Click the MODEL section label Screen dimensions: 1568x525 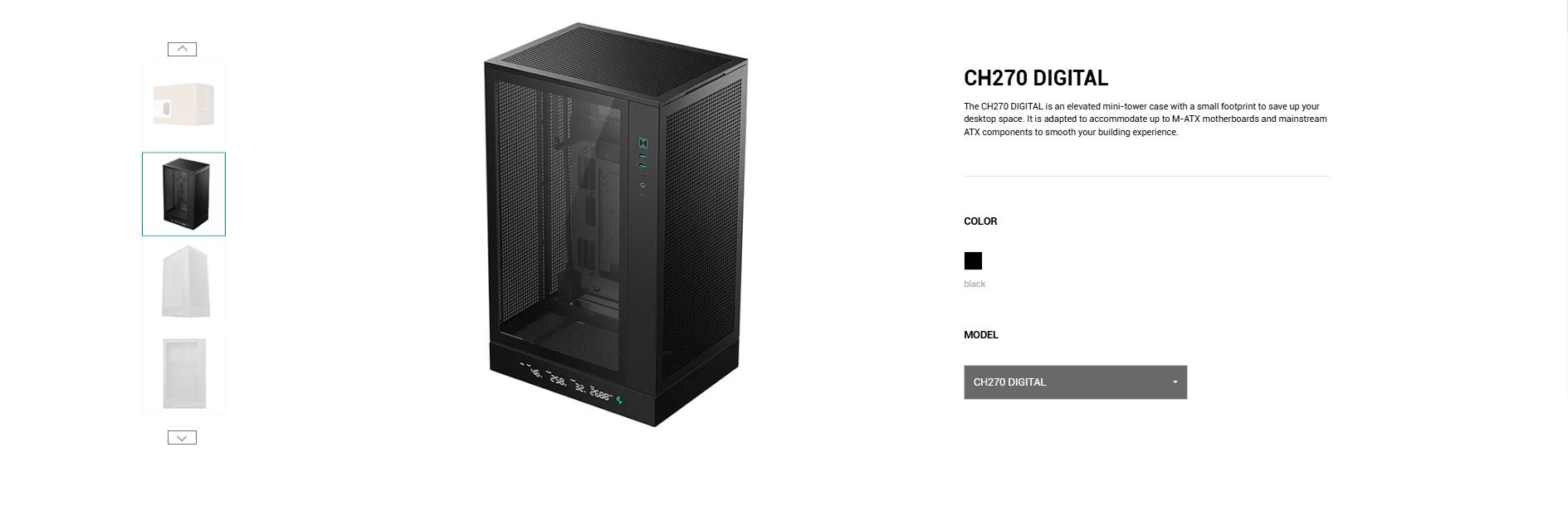point(981,335)
